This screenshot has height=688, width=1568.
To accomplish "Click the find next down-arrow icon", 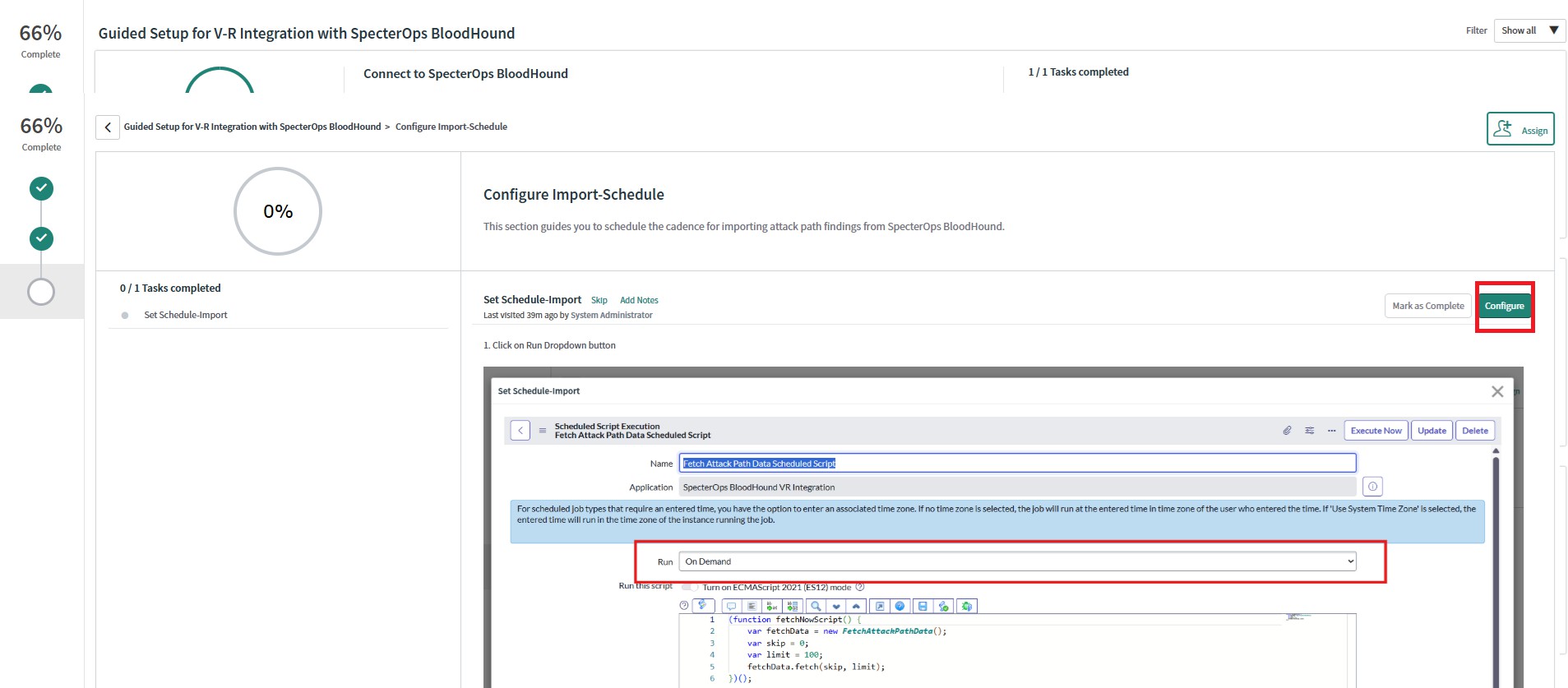I will pos(836,606).
